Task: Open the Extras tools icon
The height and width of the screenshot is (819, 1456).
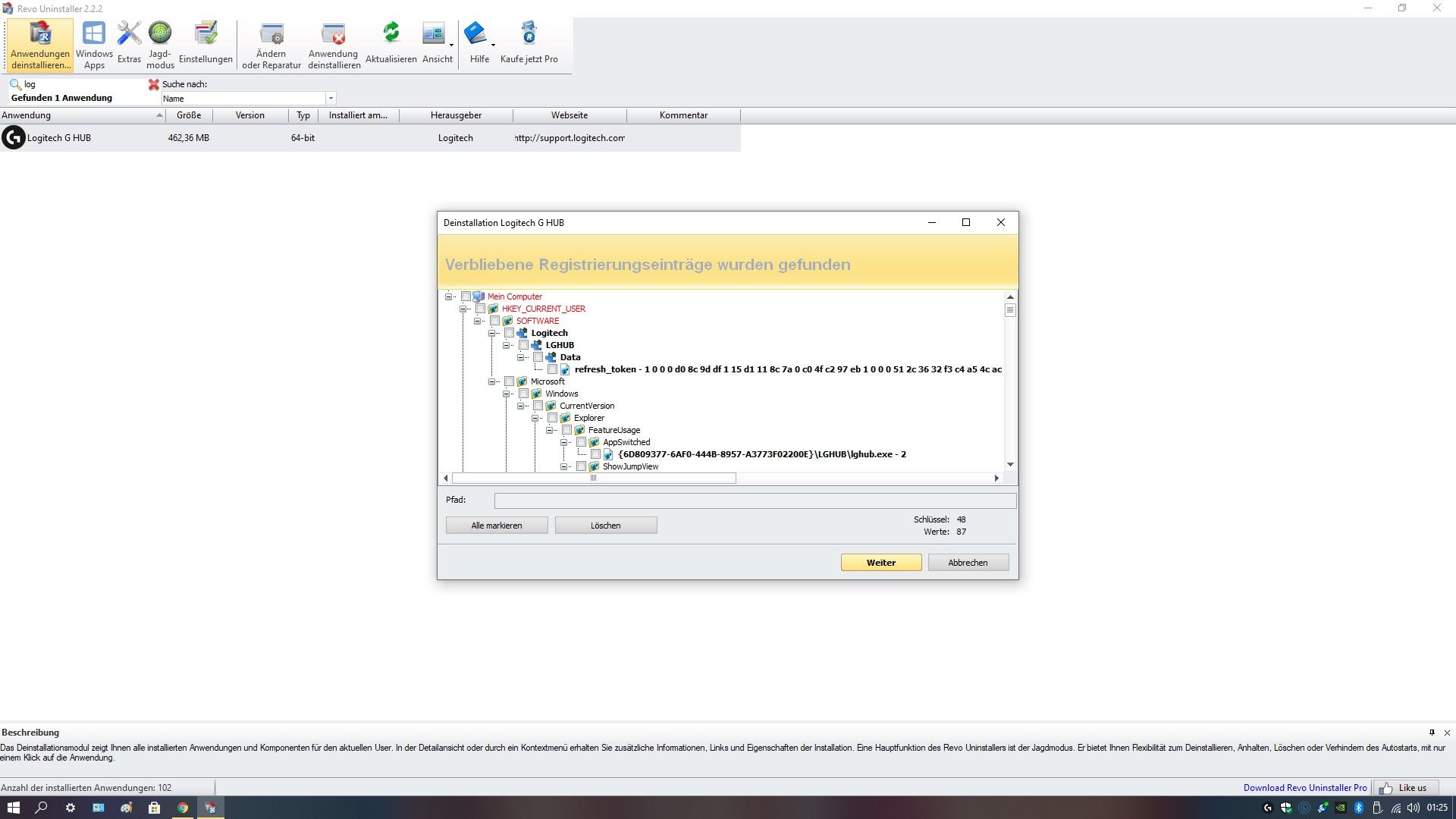Action: (x=129, y=44)
